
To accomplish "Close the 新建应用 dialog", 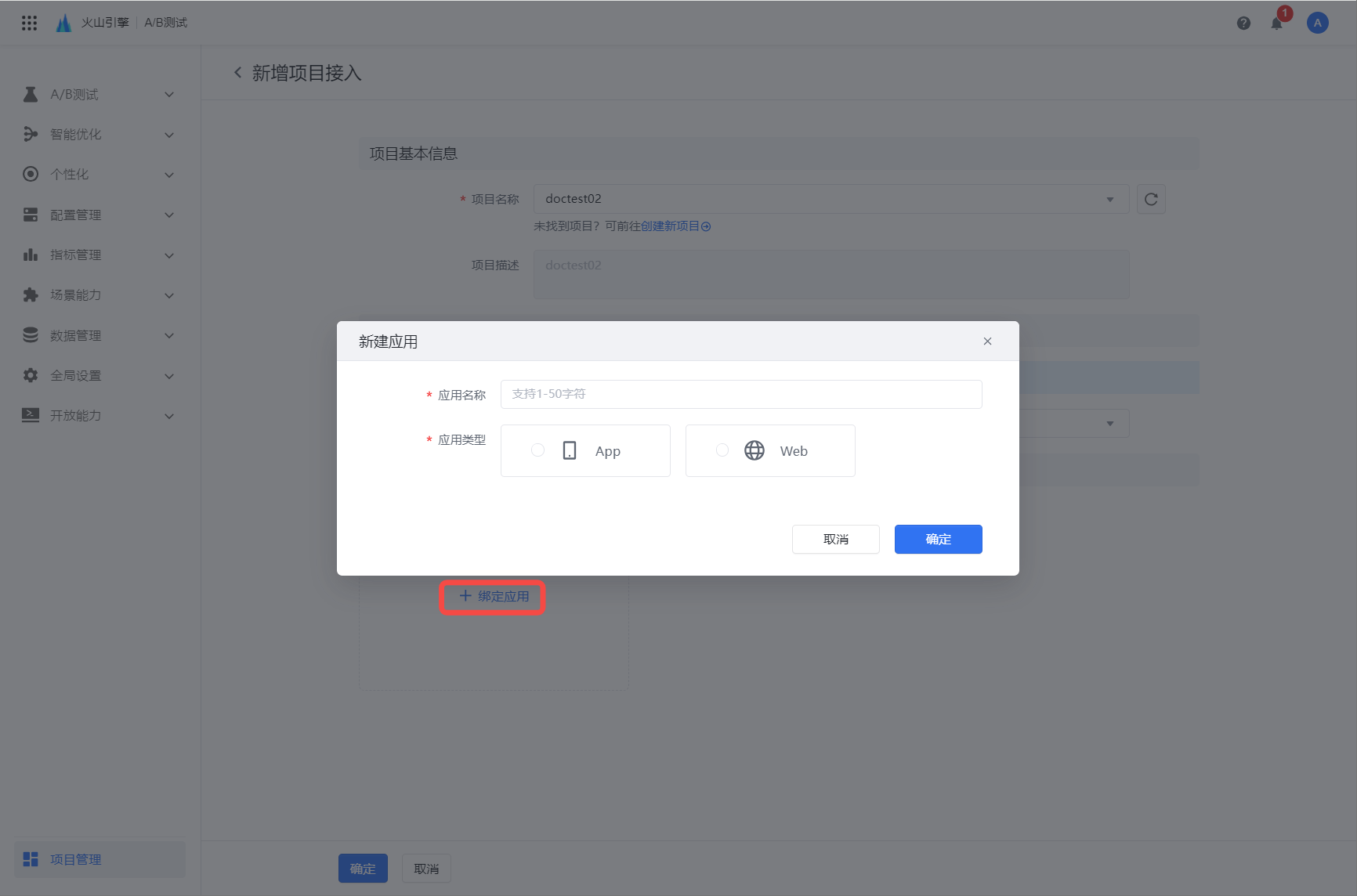I will 987,341.
